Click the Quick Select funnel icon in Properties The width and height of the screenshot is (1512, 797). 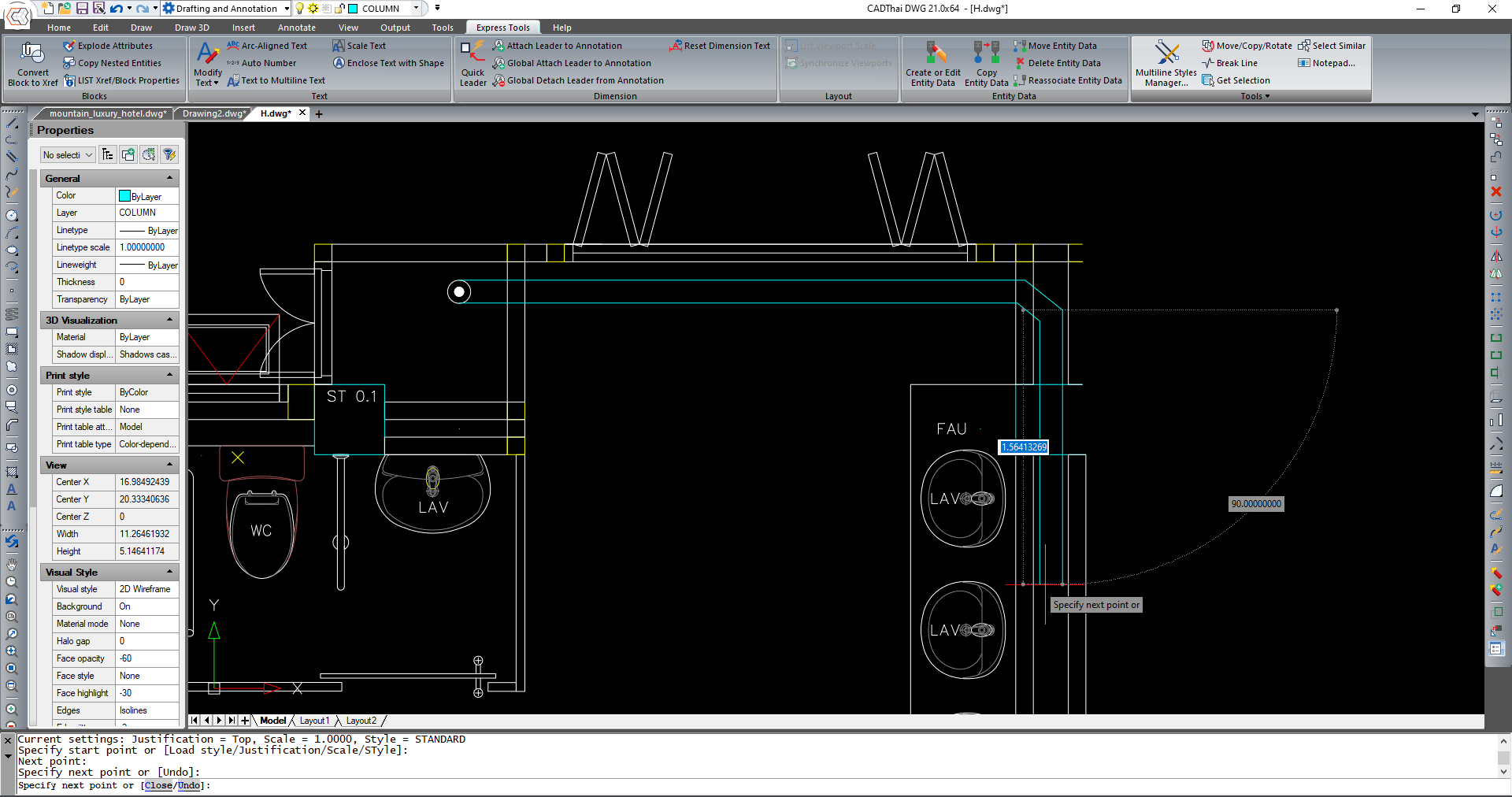(x=169, y=155)
